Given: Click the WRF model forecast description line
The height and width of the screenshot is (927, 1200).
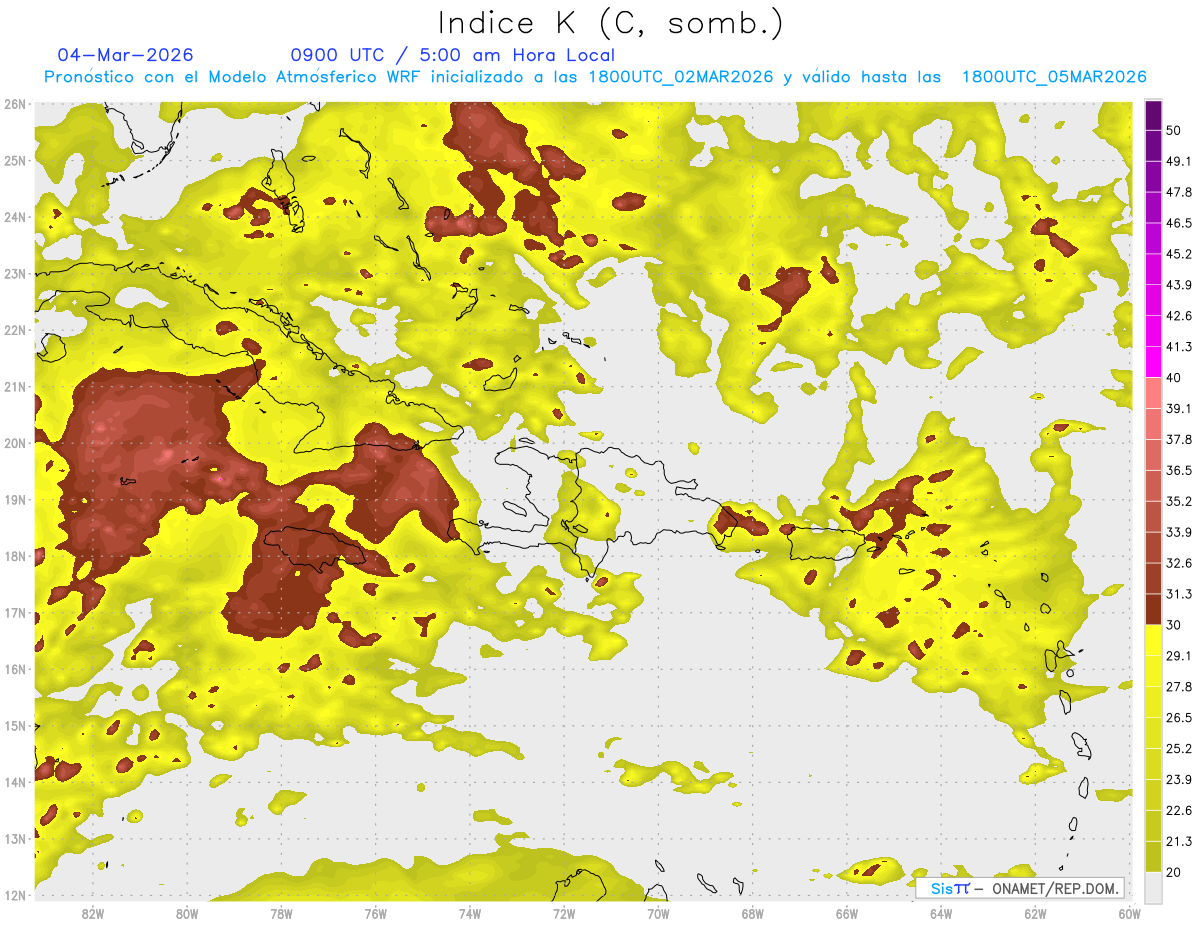Looking at the screenshot, I should [x=594, y=77].
